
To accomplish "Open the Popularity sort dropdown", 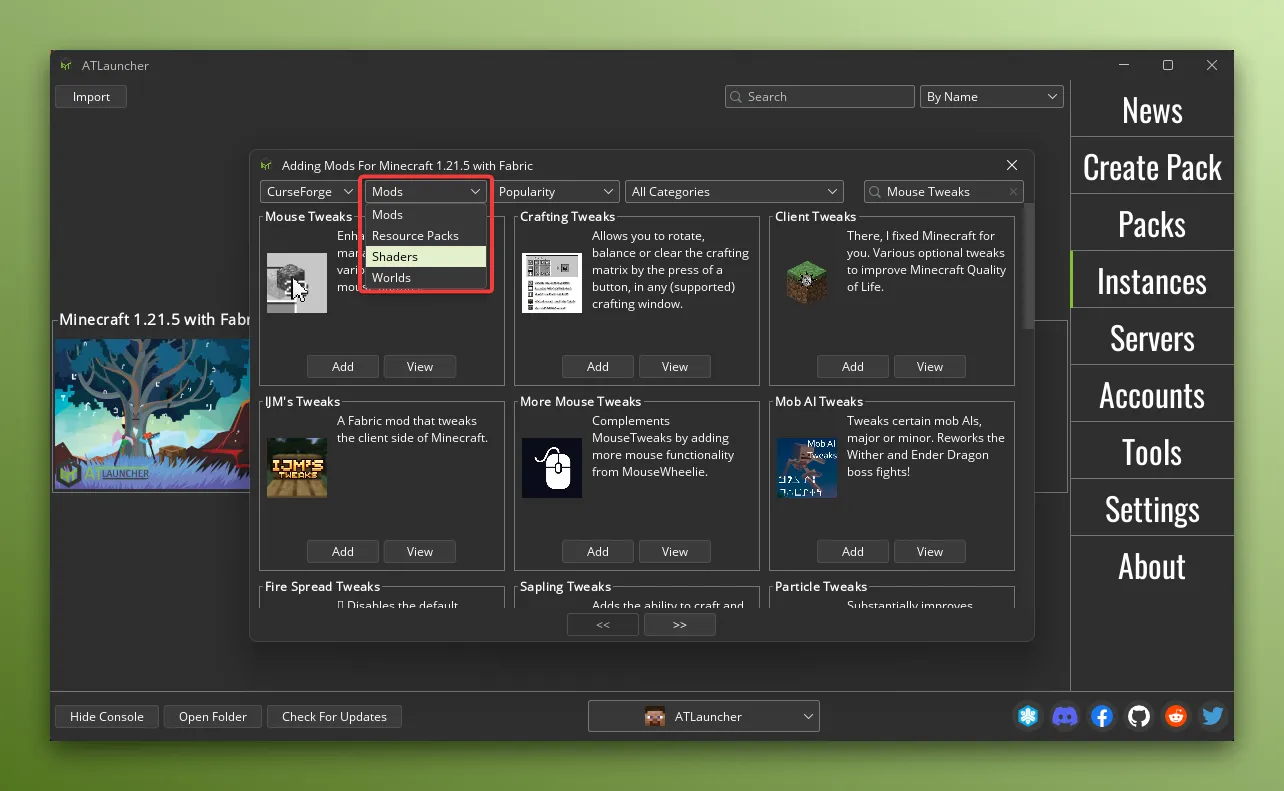I will (556, 191).
